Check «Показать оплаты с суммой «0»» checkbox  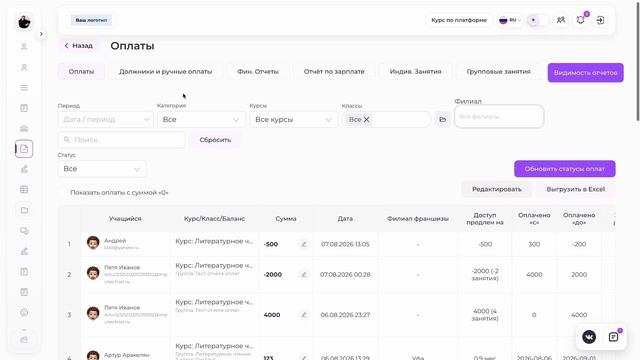[x=63, y=192]
